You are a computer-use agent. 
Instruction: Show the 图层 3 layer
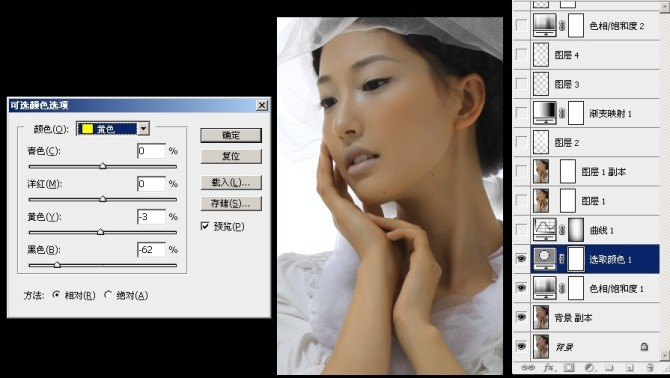[521, 84]
